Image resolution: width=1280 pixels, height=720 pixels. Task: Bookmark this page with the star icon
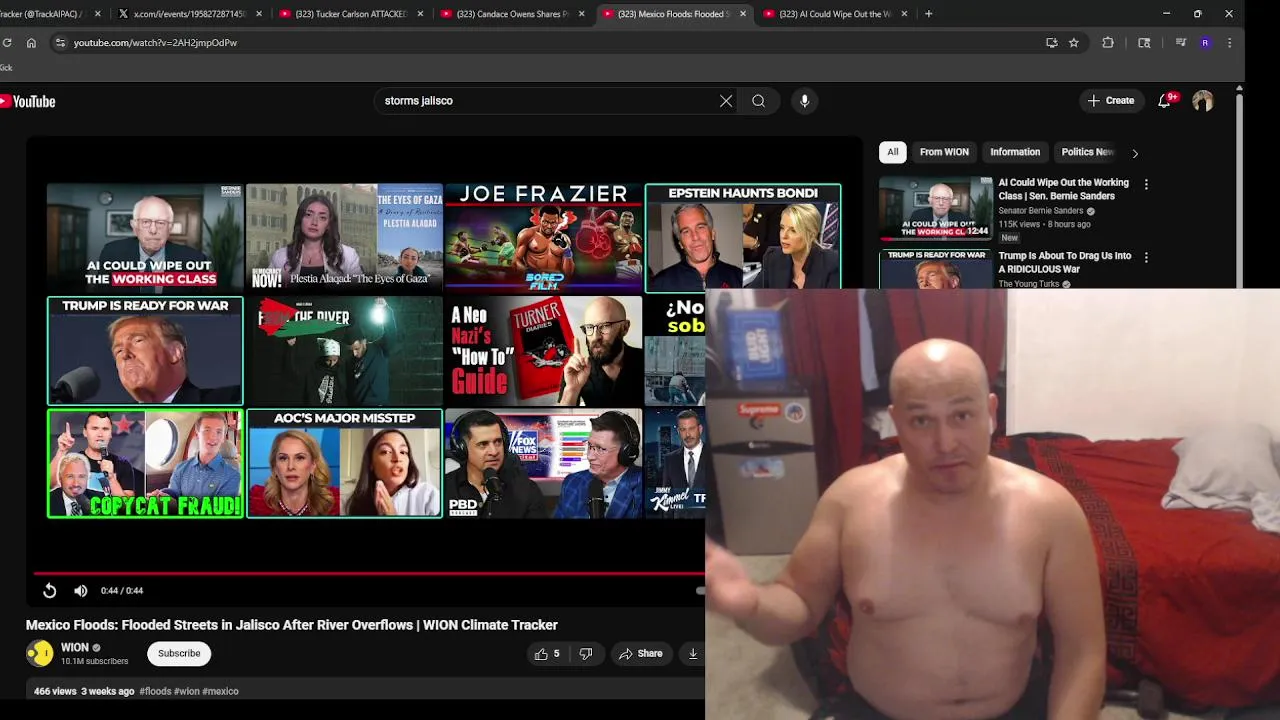click(1074, 43)
